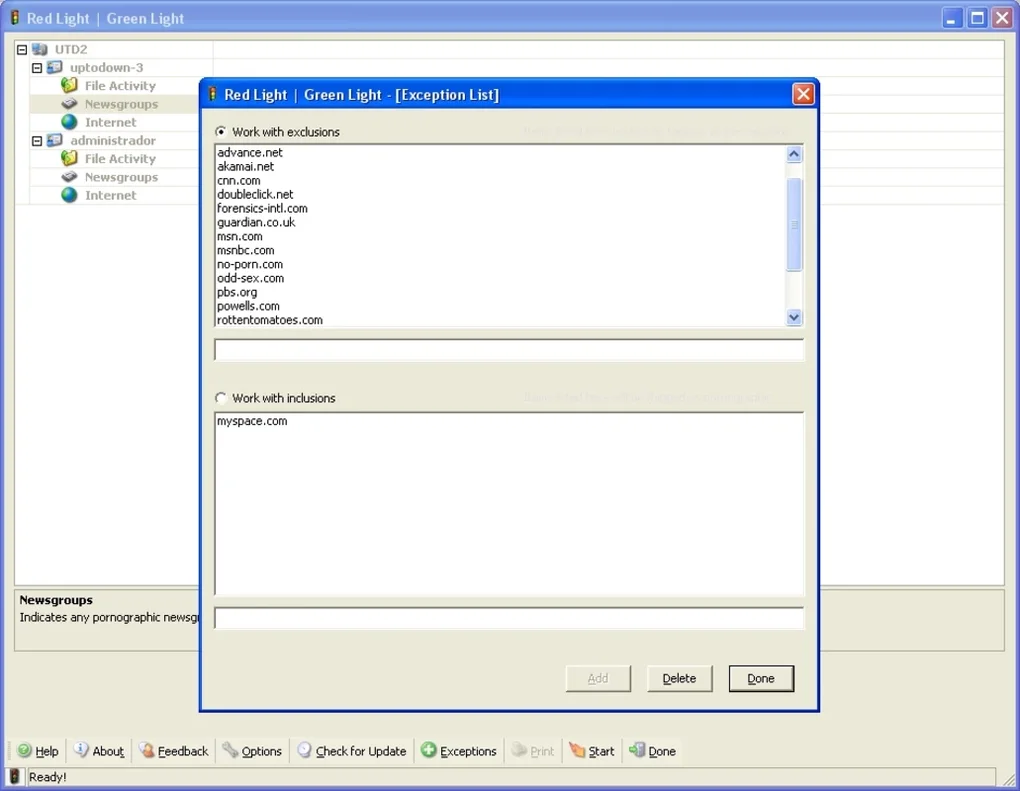Image resolution: width=1020 pixels, height=791 pixels.
Task: Select Internet under uptodown-3
Action: (111, 122)
